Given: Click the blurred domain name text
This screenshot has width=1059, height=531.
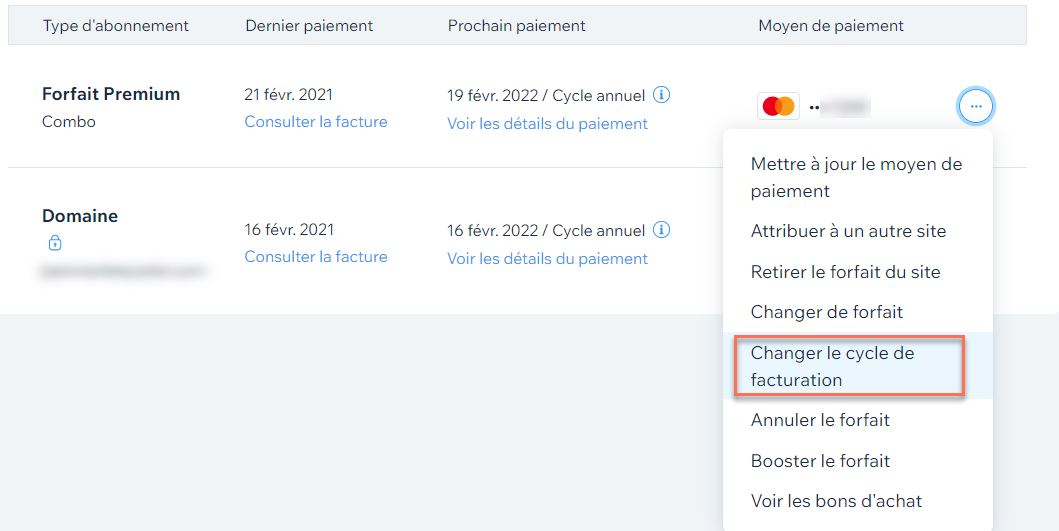Looking at the screenshot, I should pos(123,270).
